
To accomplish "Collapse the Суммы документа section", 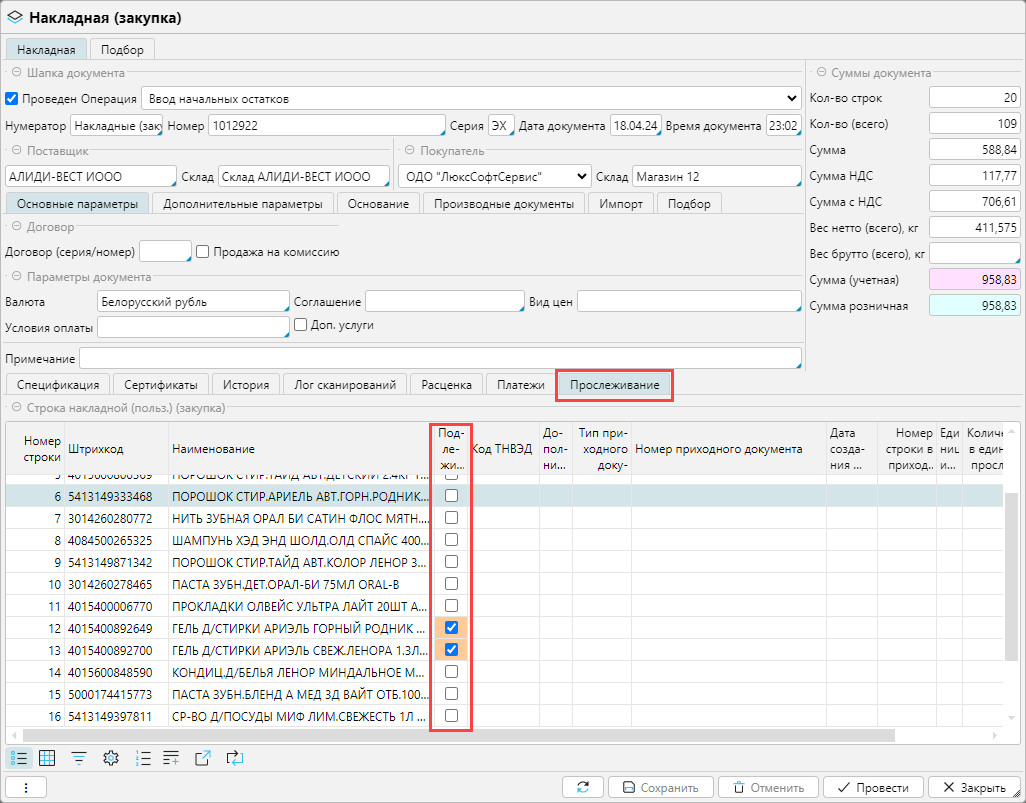I will click(820, 73).
